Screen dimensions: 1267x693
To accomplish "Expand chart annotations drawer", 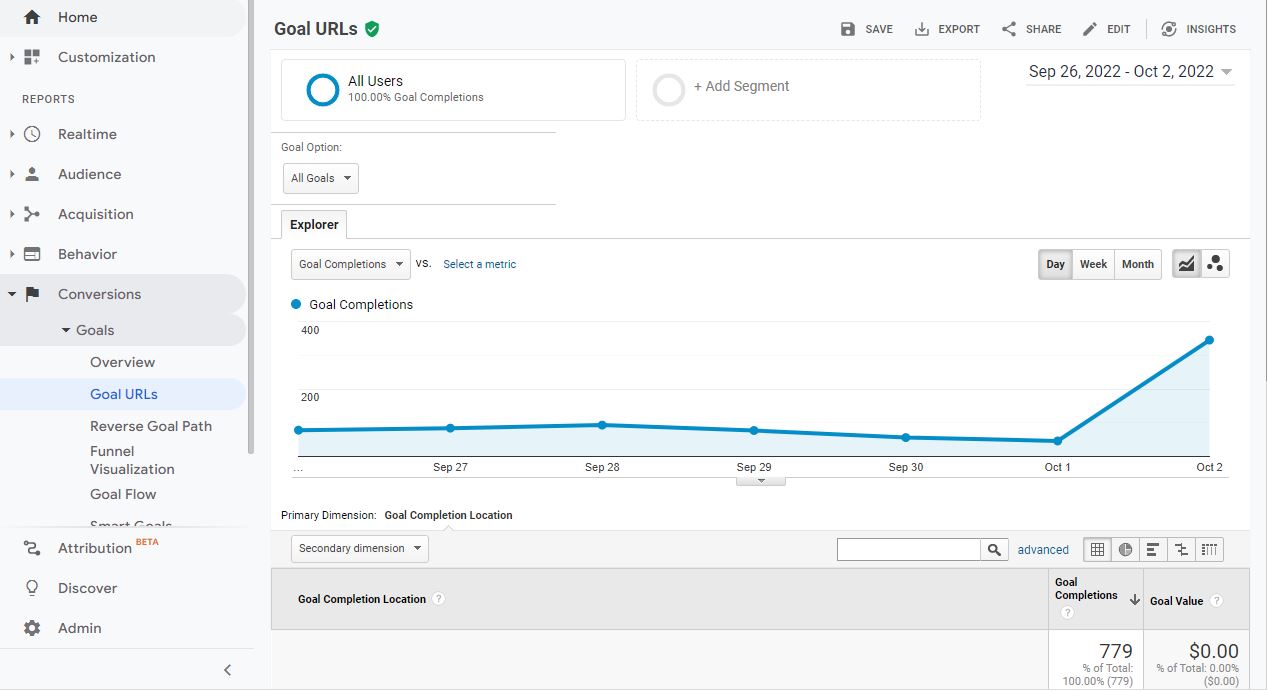I will tap(761, 480).
